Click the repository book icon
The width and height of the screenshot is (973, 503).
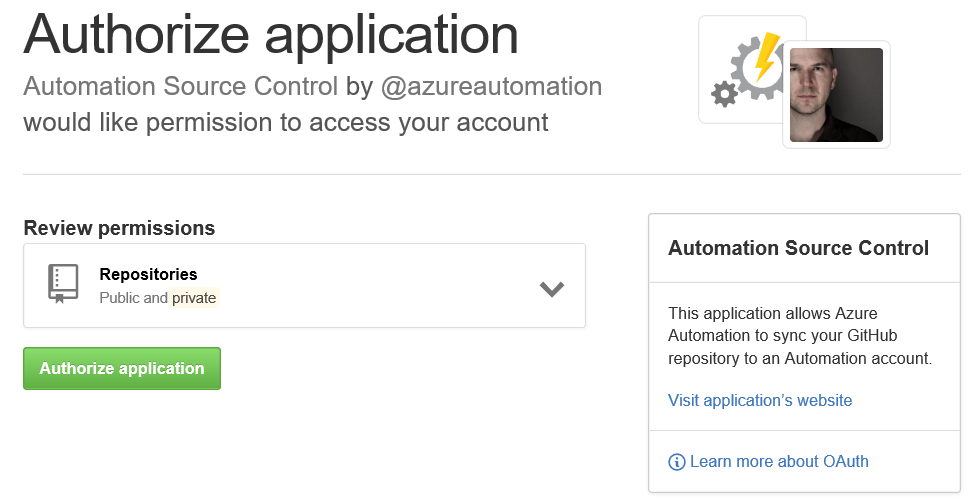pyautogui.click(x=63, y=284)
